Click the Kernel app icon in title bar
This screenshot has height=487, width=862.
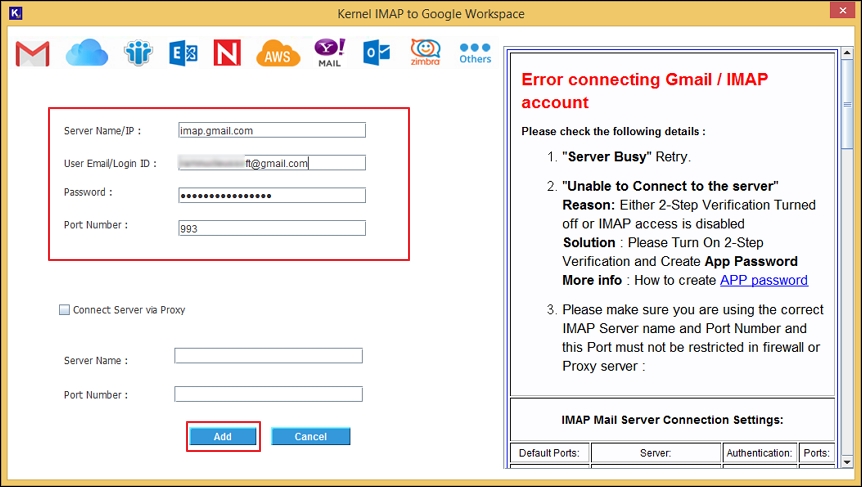tap(15, 13)
